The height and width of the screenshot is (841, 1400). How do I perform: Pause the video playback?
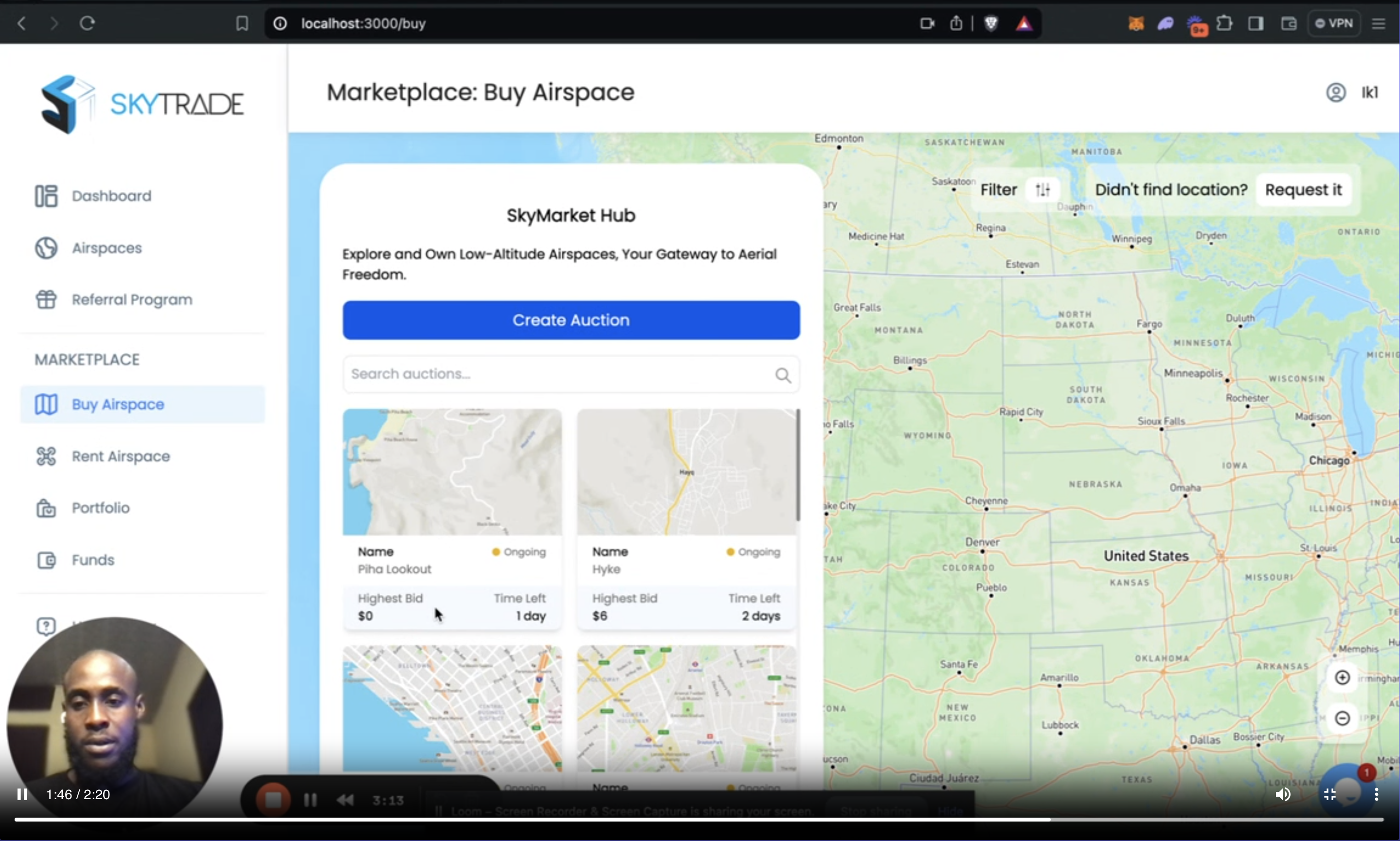[x=23, y=795]
